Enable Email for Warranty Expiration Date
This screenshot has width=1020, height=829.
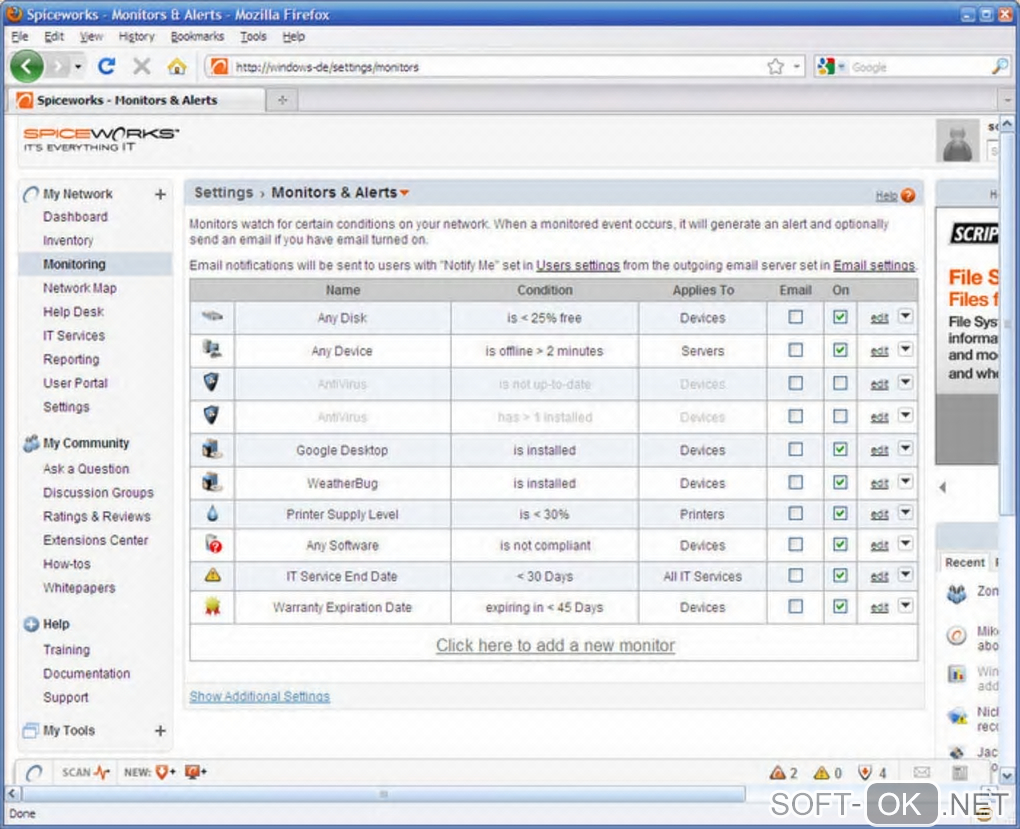pos(795,606)
